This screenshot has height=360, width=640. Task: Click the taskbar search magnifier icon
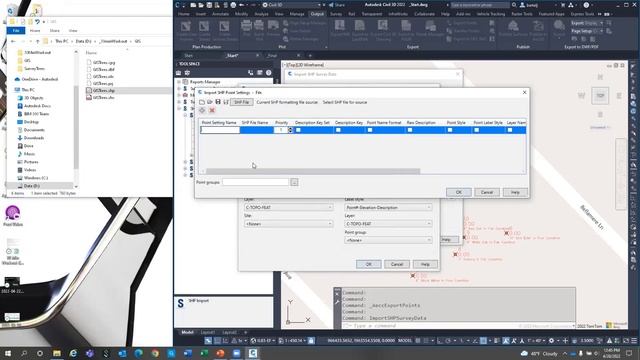tap(24, 353)
